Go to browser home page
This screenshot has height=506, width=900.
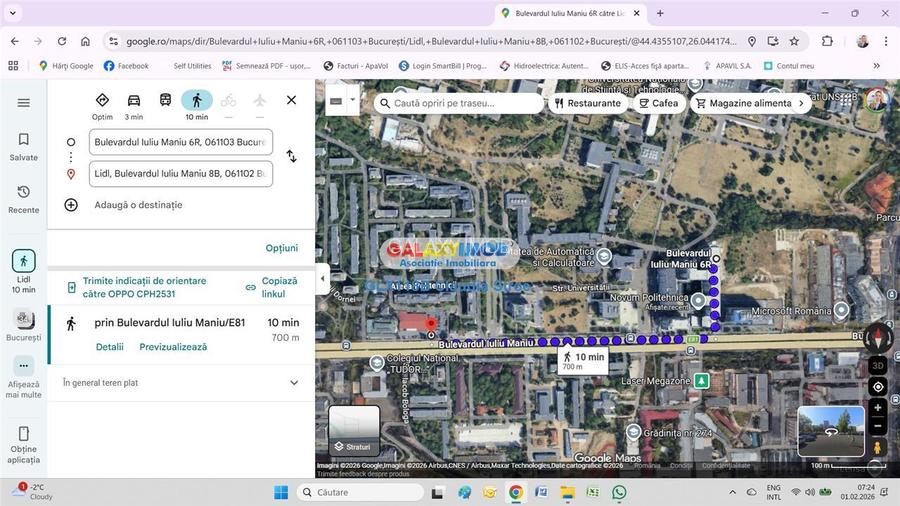[x=85, y=41]
